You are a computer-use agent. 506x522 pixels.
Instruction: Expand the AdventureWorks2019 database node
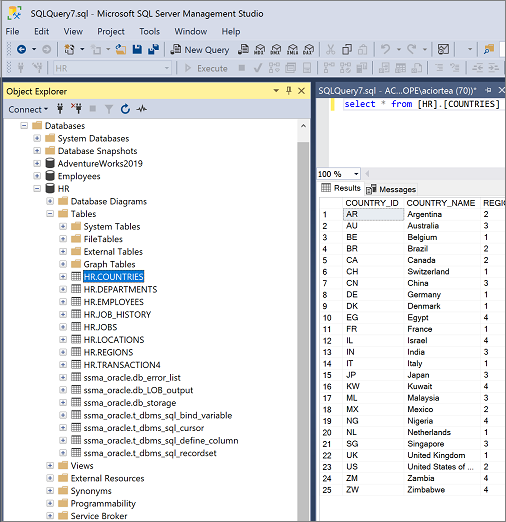37,163
